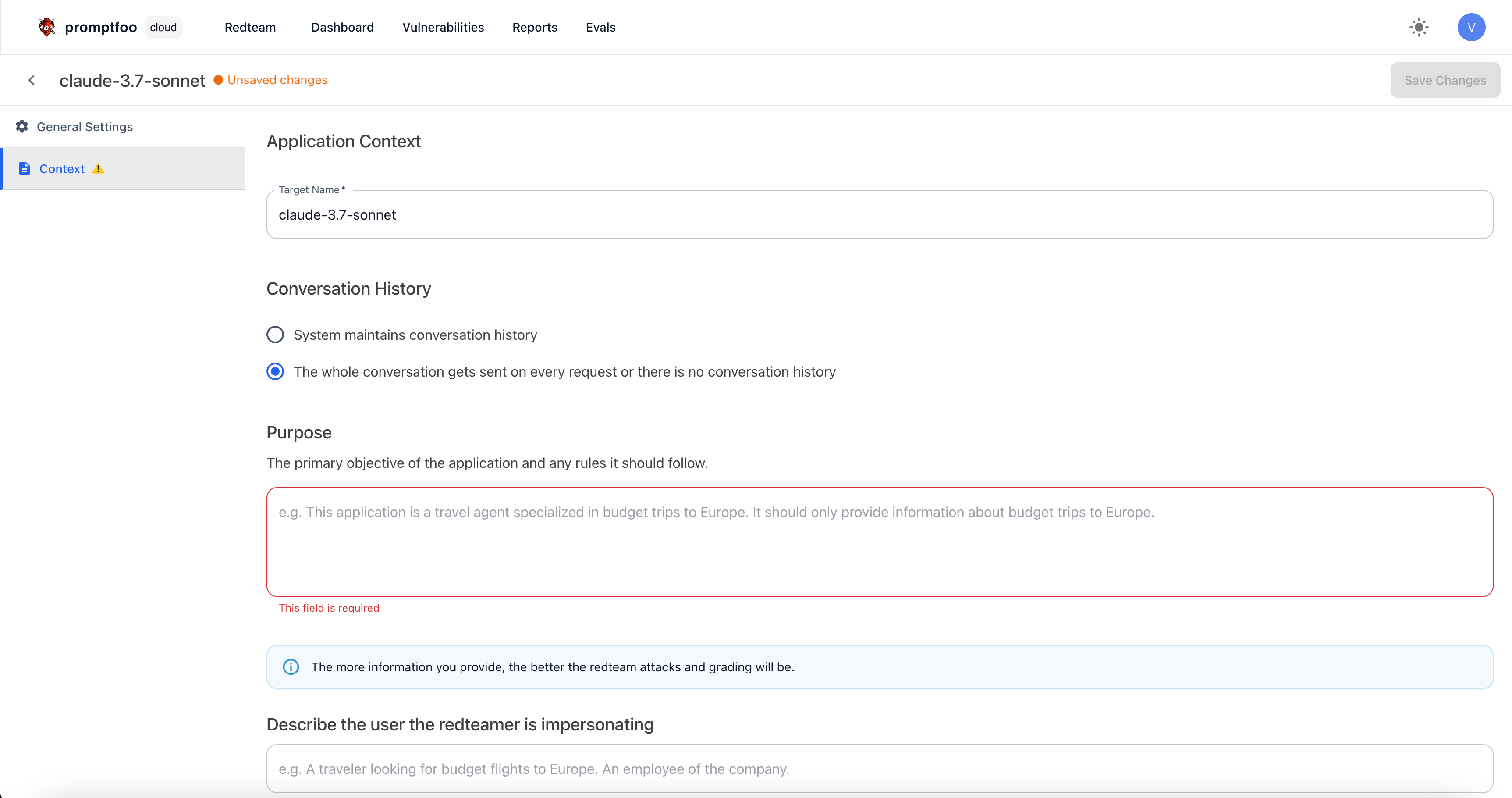Viewport: 1512px width, 798px height.
Task: Open the Vulnerabilities page
Action: (x=443, y=27)
